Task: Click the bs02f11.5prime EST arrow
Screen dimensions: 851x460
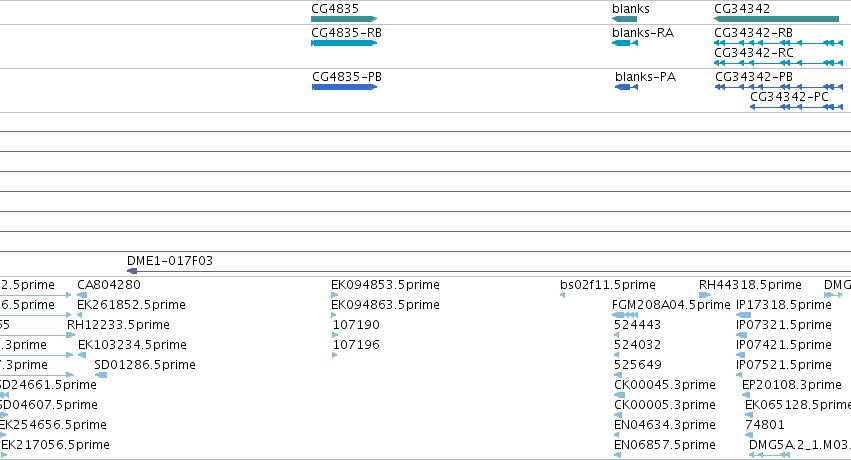Action: [562, 295]
